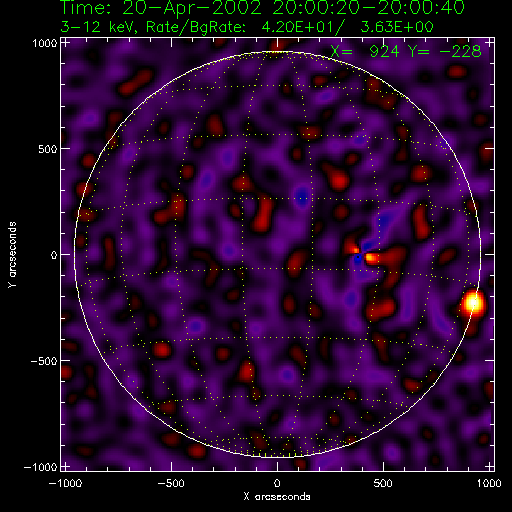Click the south pole of the solar grid

tap(277, 456)
